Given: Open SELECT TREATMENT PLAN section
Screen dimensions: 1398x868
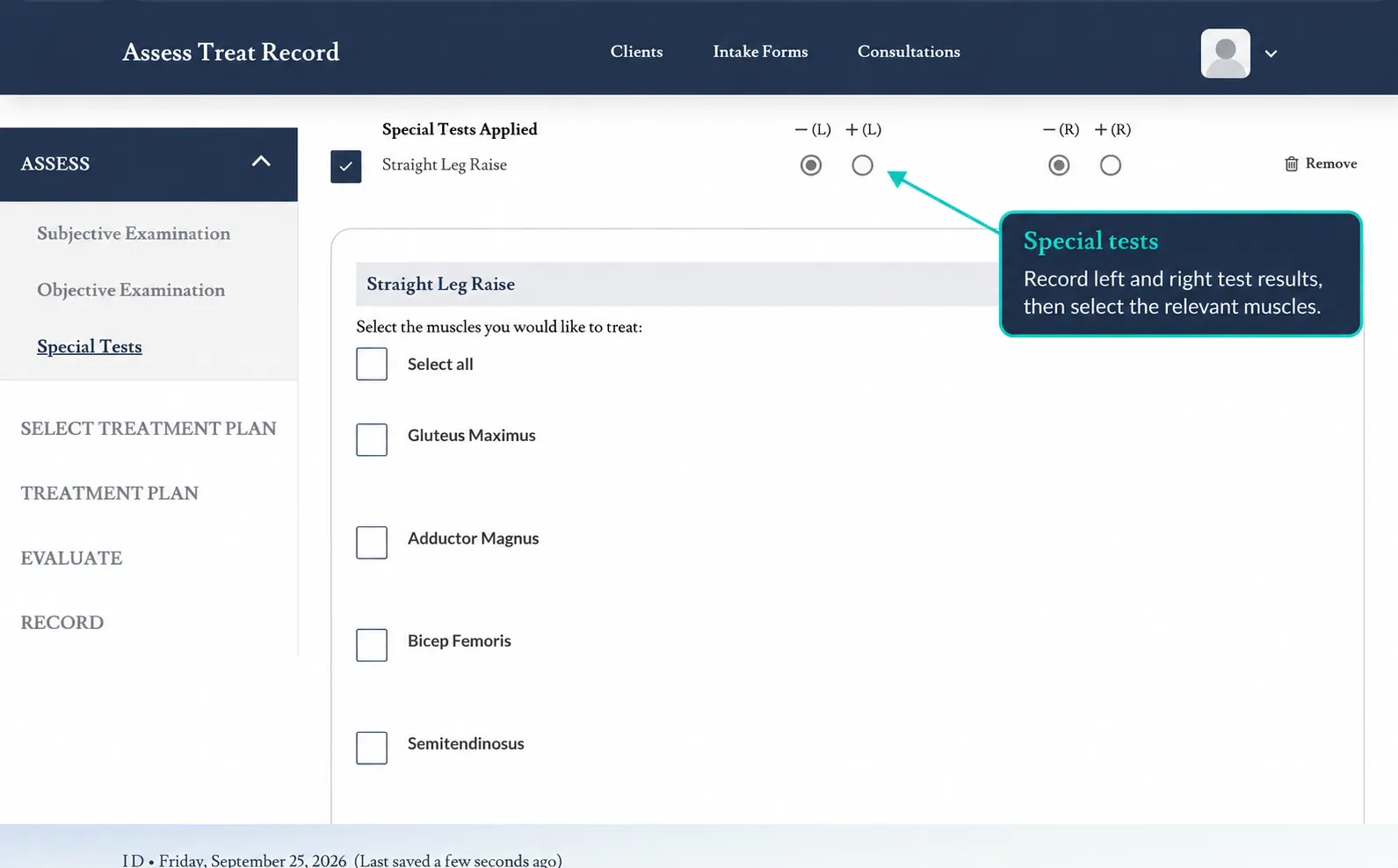Looking at the screenshot, I should 148,429.
